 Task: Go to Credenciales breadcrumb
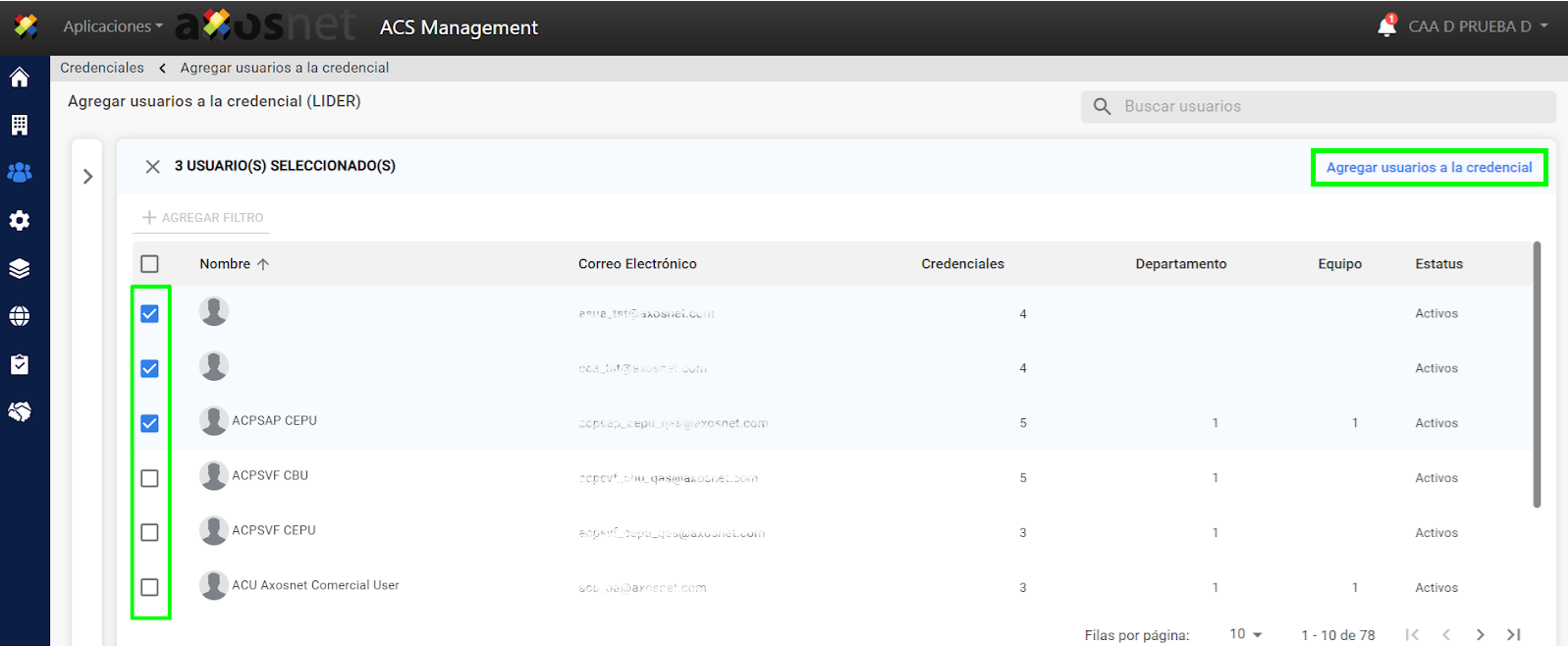(x=102, y=68)
